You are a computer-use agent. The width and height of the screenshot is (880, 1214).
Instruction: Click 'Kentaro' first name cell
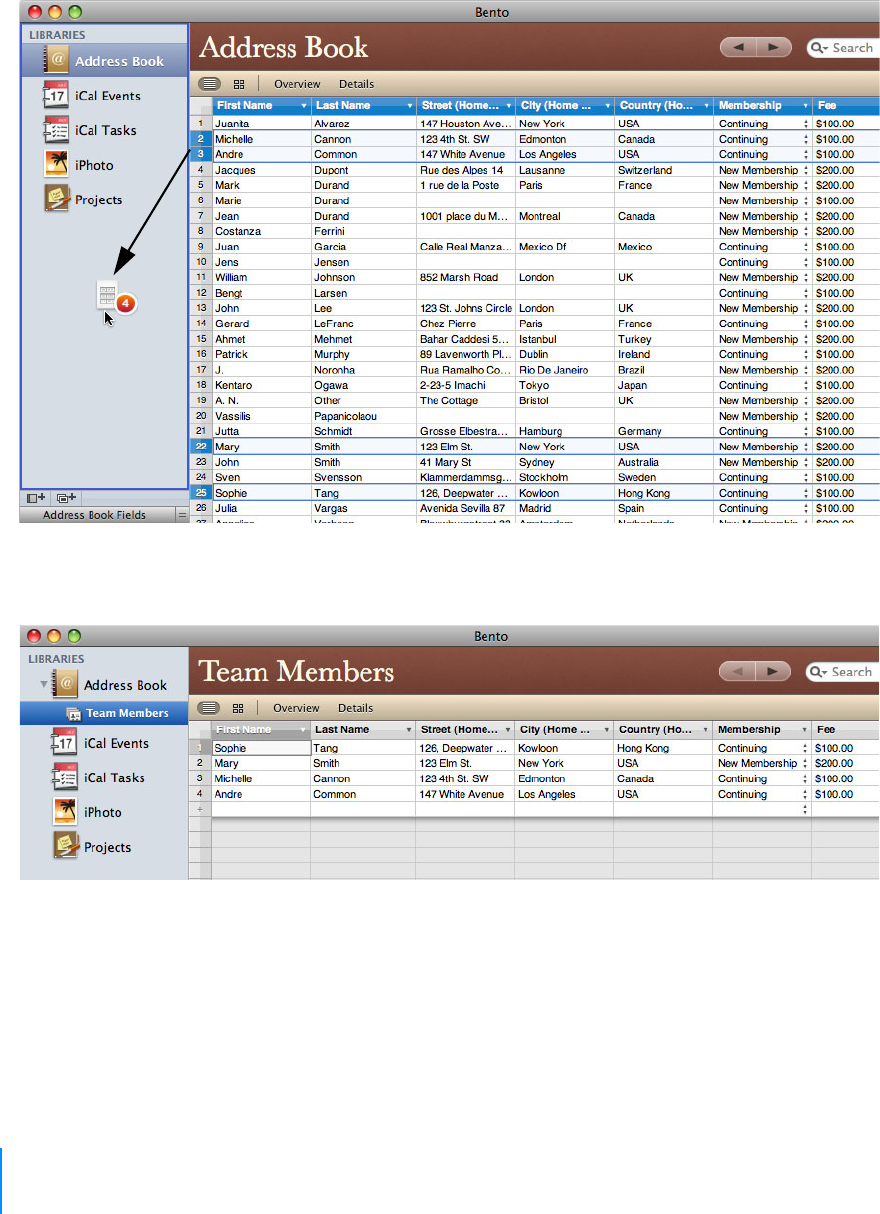pos(261,385)
